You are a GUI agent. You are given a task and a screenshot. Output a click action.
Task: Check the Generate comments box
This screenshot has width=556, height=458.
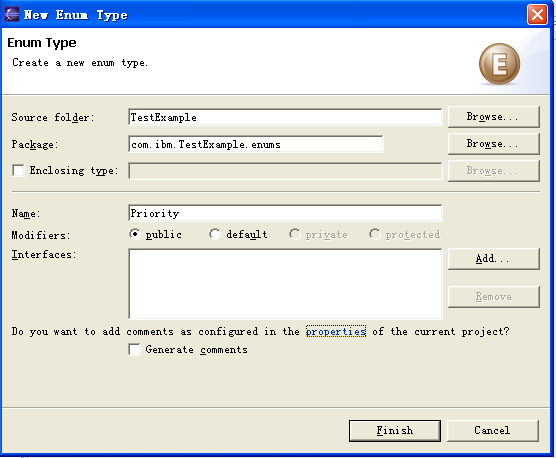coord(134,349)
